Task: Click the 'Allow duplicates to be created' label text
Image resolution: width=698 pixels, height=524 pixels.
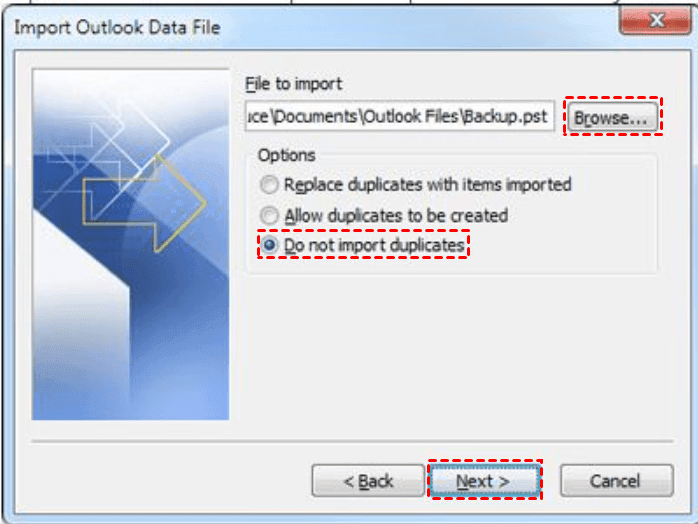Action: [395, 215]
